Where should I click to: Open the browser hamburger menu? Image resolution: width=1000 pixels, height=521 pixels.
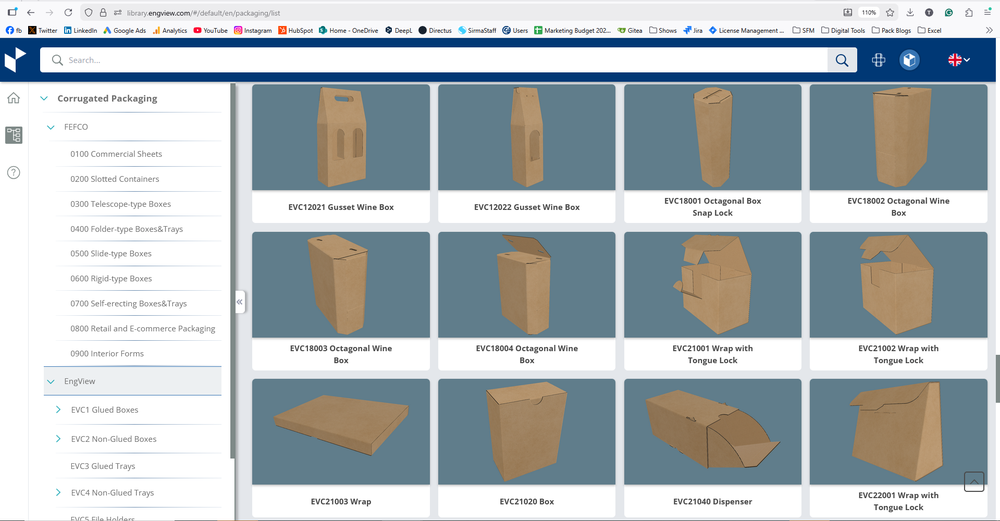click(x=987, y=12)
